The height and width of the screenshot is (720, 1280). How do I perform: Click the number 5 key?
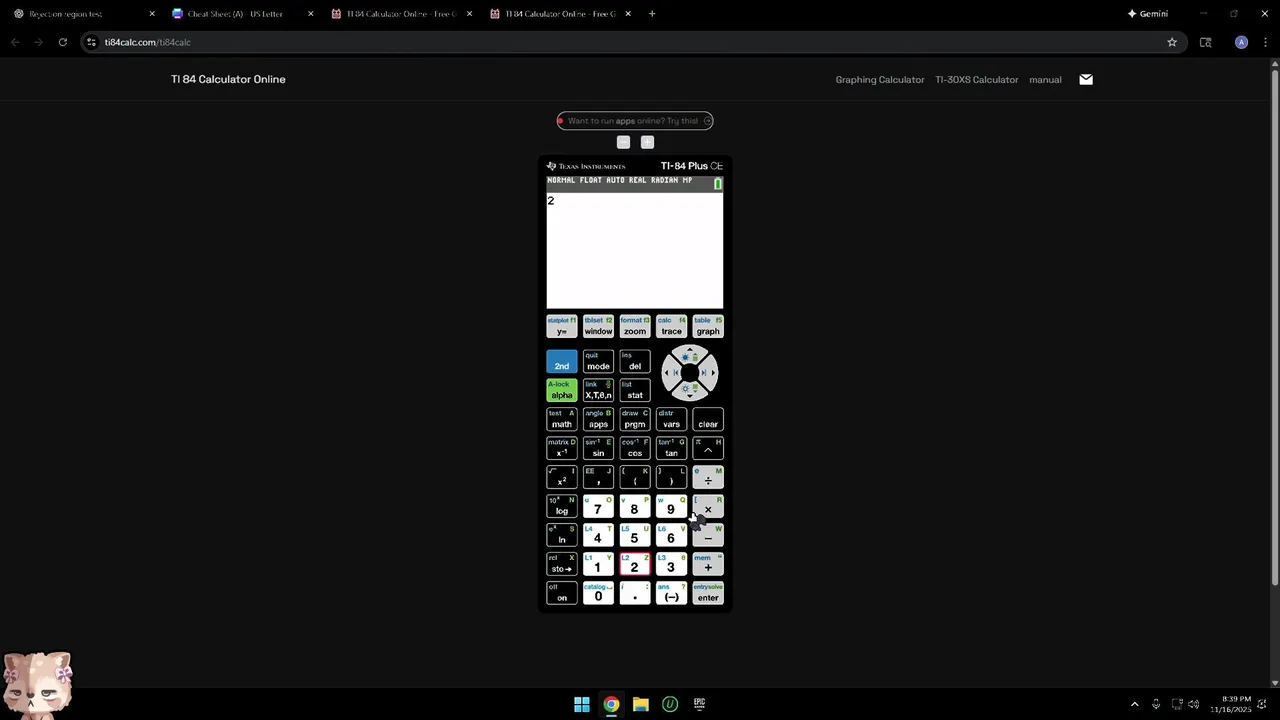(635, 536)
